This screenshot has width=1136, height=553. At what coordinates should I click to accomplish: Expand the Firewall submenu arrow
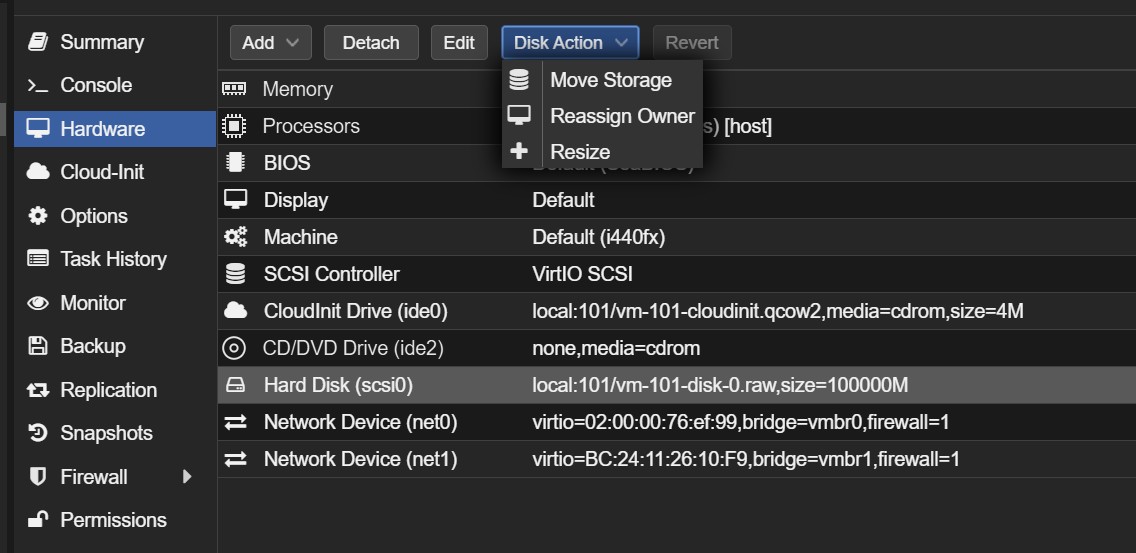pos(187,476)
